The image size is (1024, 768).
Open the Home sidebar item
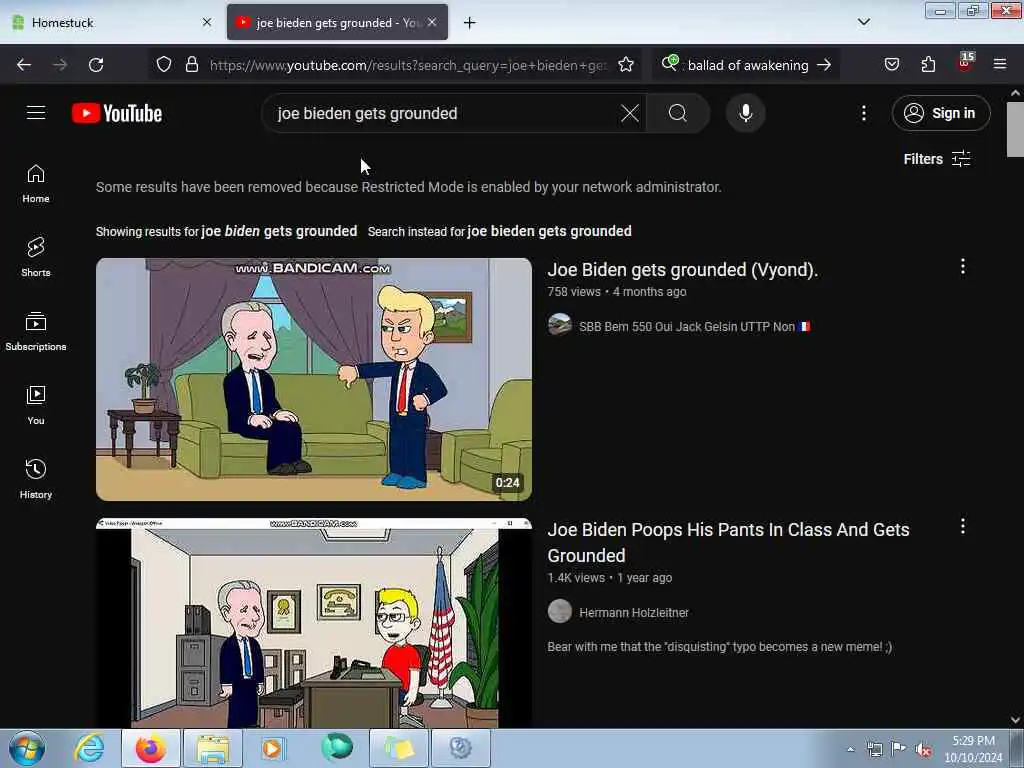point(36,184)
